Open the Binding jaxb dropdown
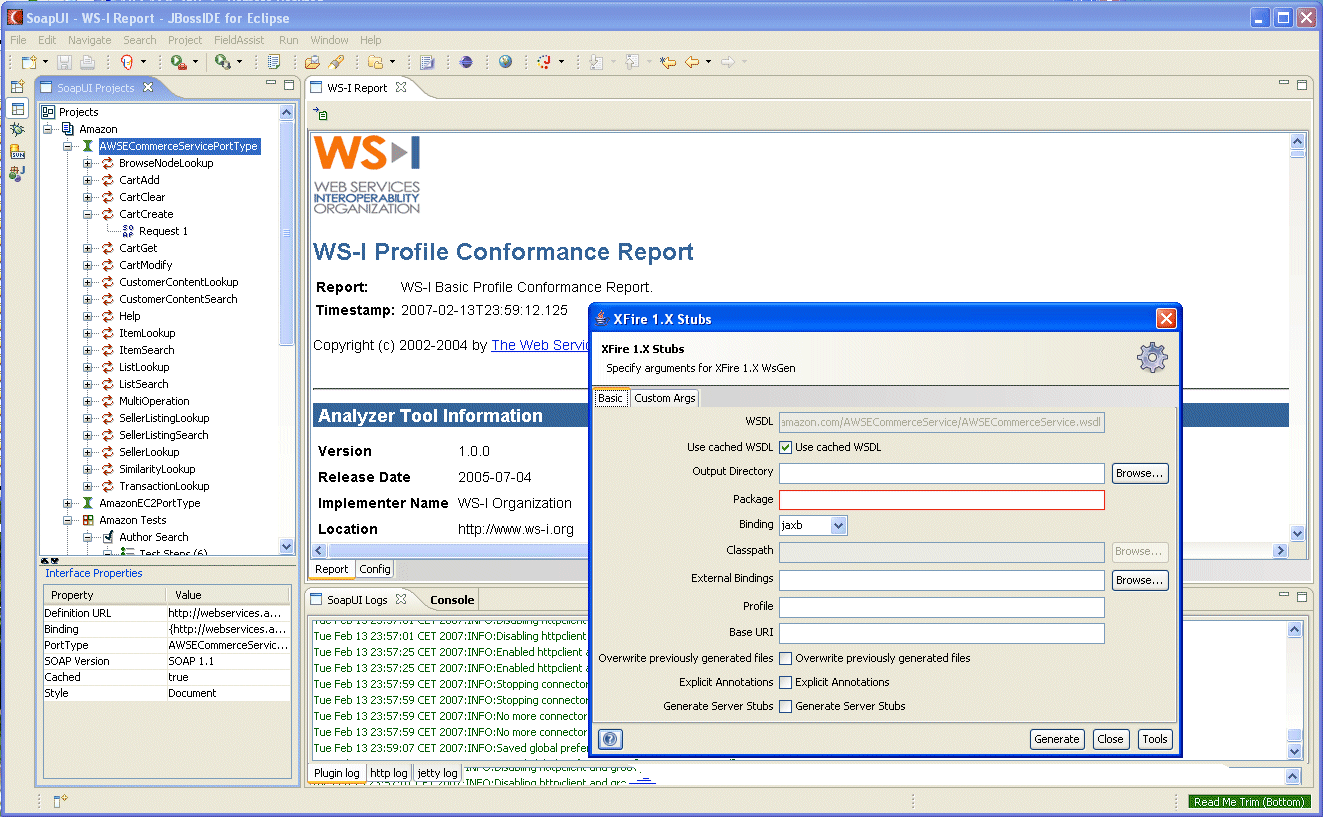1323x817 pixels. (838, 525)
